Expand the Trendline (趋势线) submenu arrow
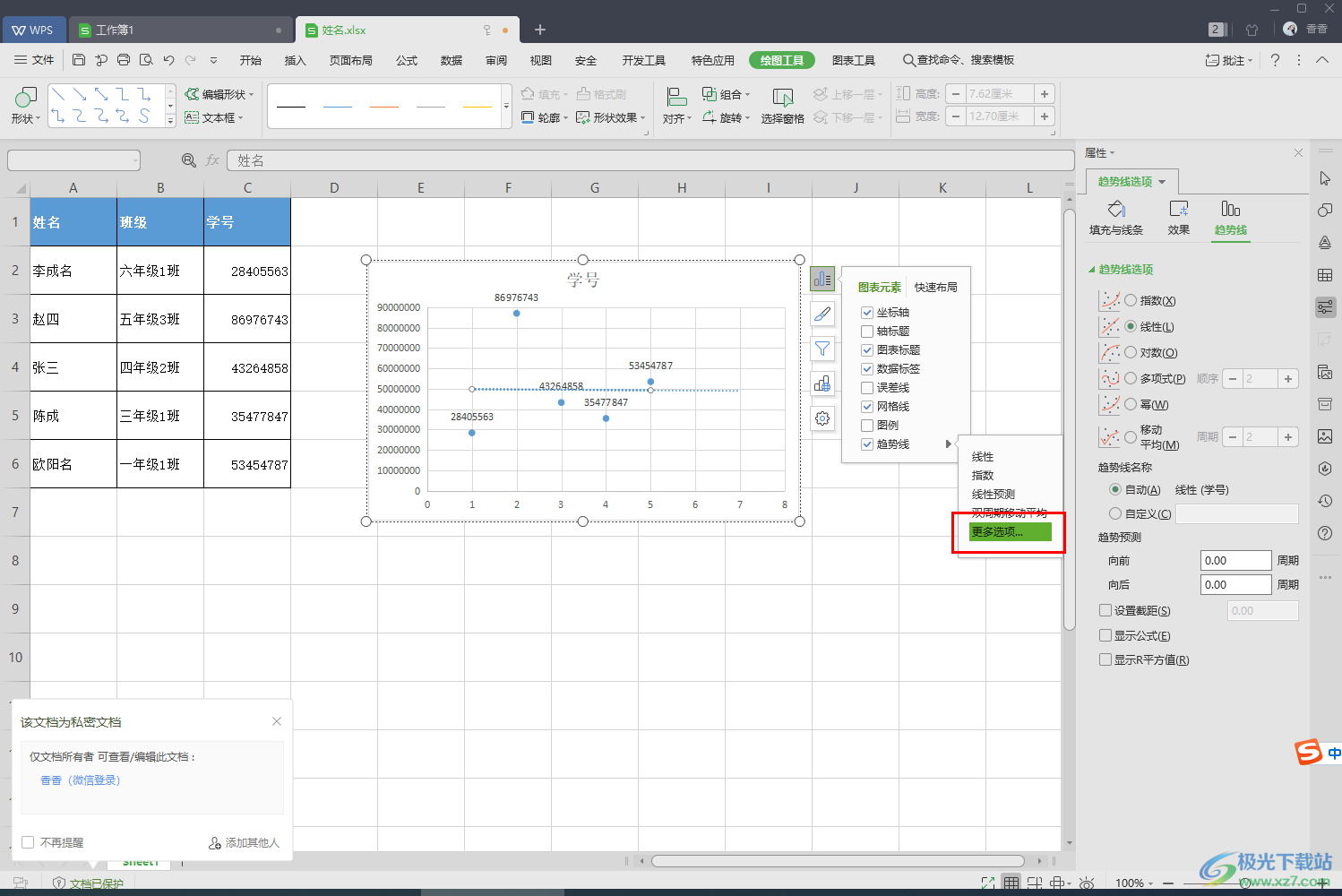Viewport: 1342px width, 896px height. click(949, 444)
